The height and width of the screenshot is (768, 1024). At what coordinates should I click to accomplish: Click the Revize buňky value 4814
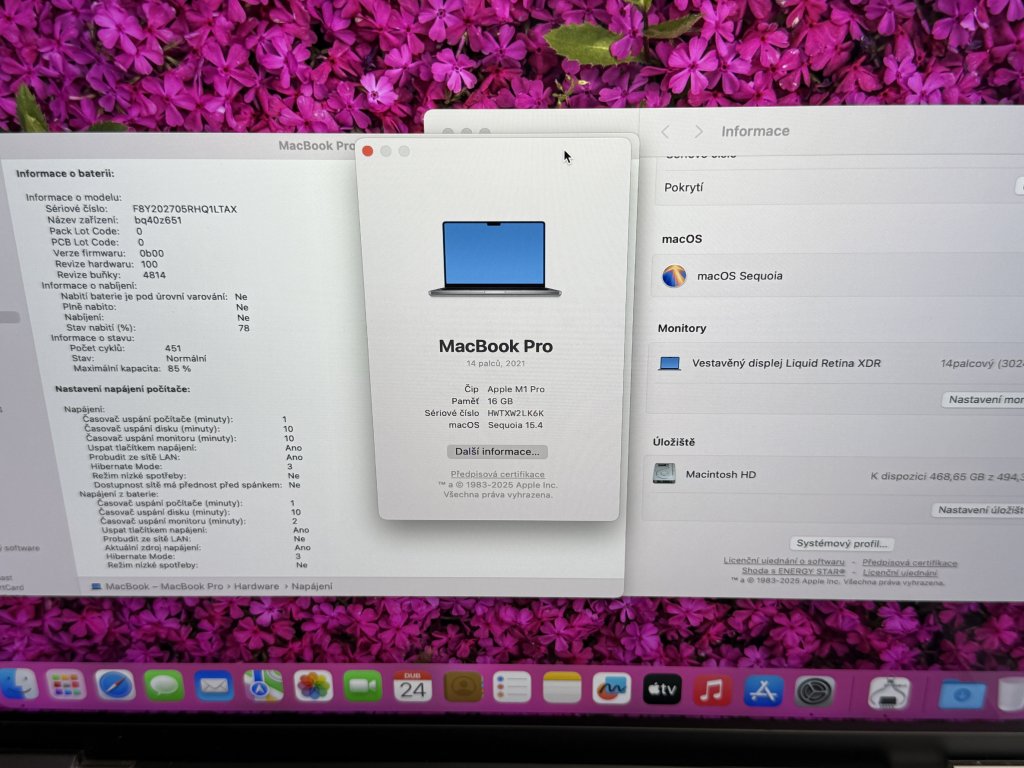[x=154, y=275]
